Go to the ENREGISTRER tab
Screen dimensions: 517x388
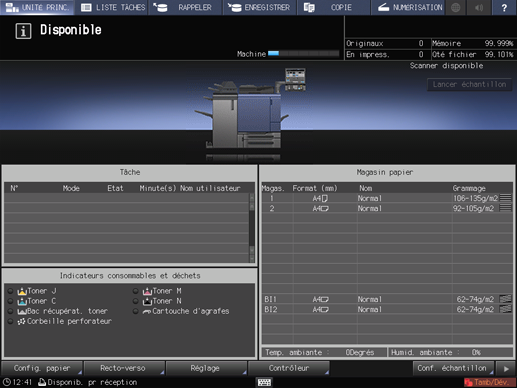(259, 7)
